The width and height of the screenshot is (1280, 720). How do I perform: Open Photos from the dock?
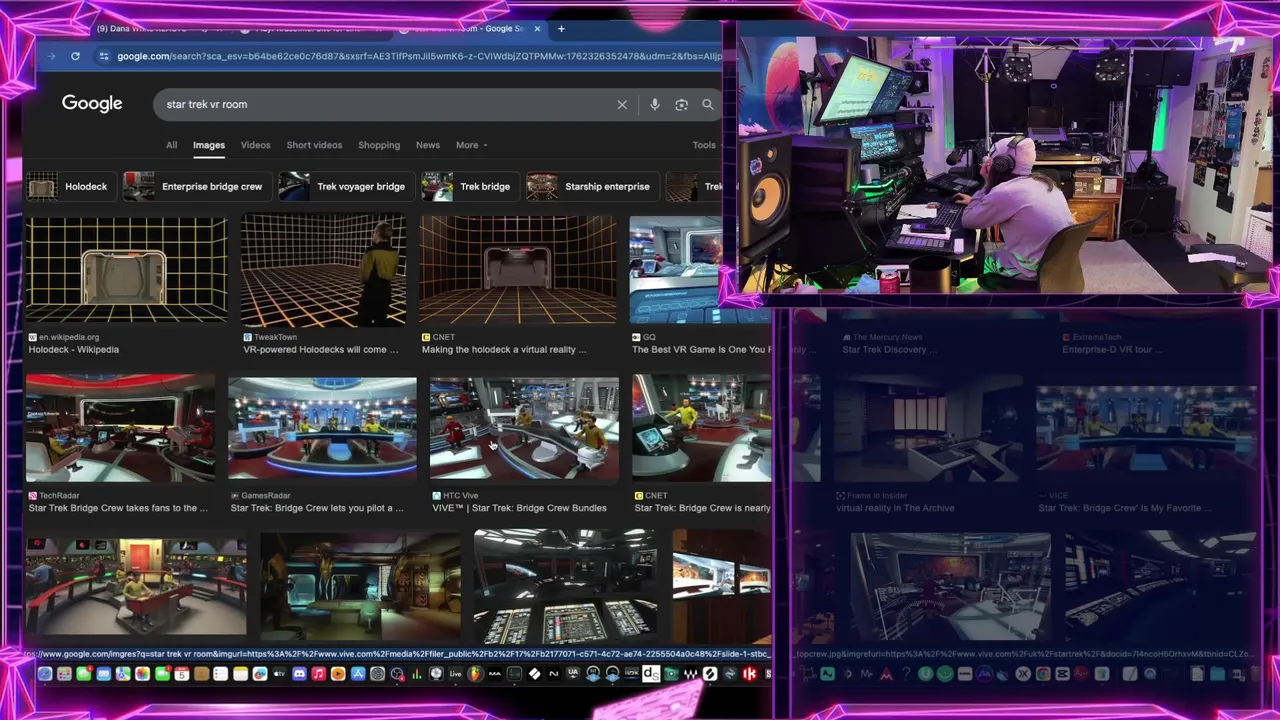point(142,674)
